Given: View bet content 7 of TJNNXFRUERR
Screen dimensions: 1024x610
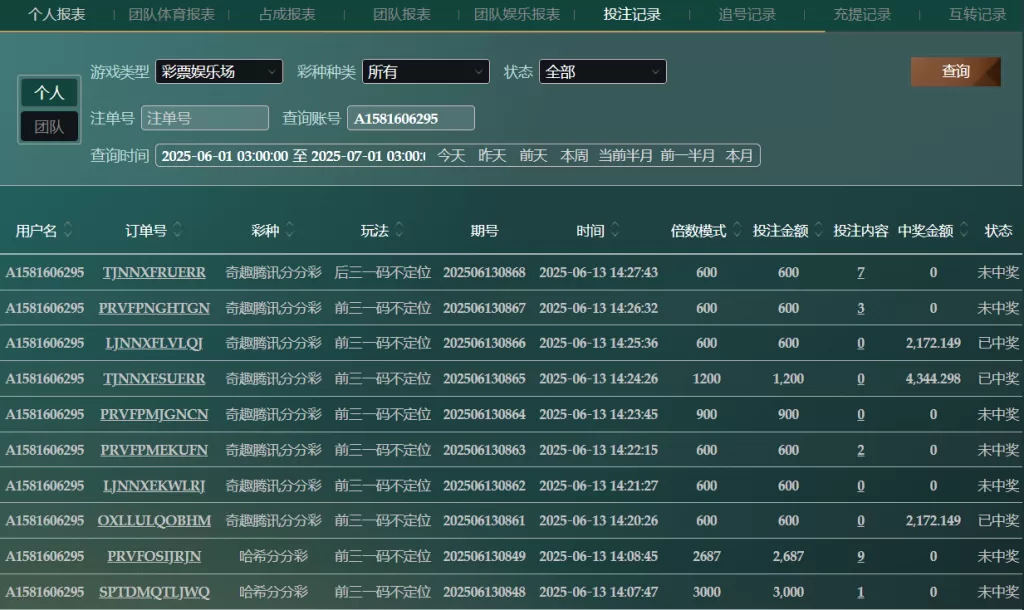Looking at the screenshot, I should [x=861, y=272].
